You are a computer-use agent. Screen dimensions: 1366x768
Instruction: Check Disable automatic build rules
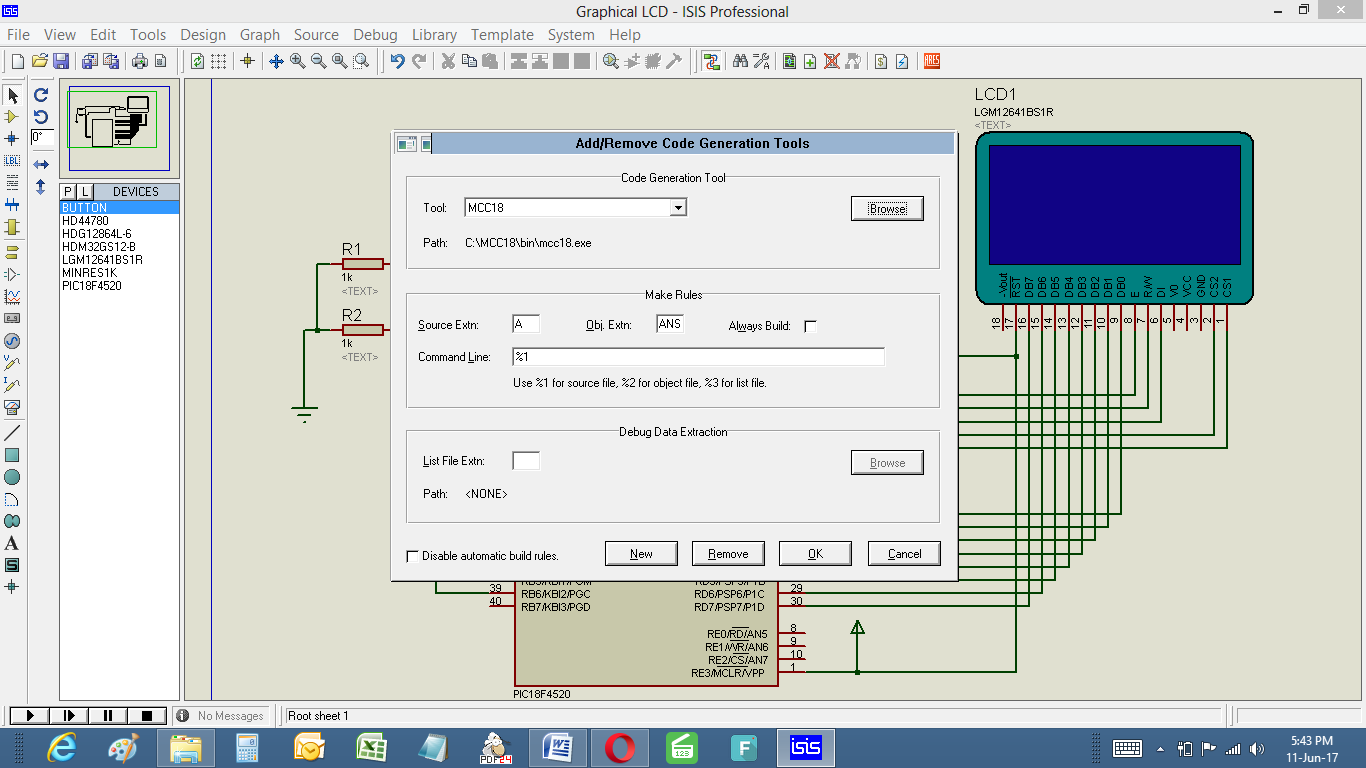413,553
